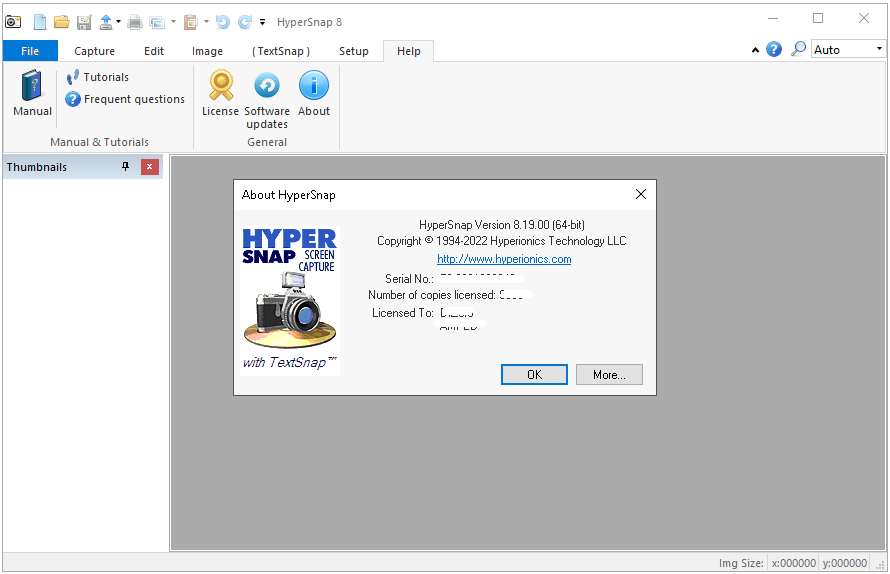Viewport: 890px width, 574px height.
Task: Expand the paste options arrow
Action: 206,22
